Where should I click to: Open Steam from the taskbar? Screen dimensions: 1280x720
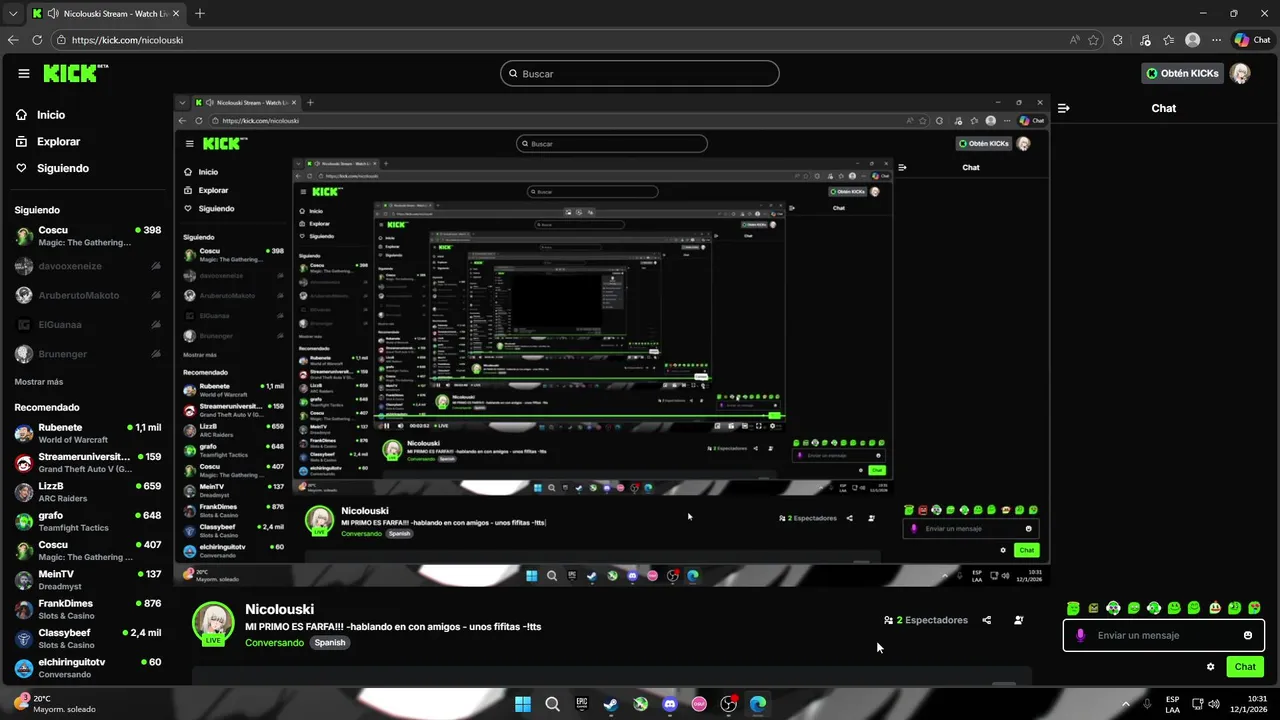(610, 704)
